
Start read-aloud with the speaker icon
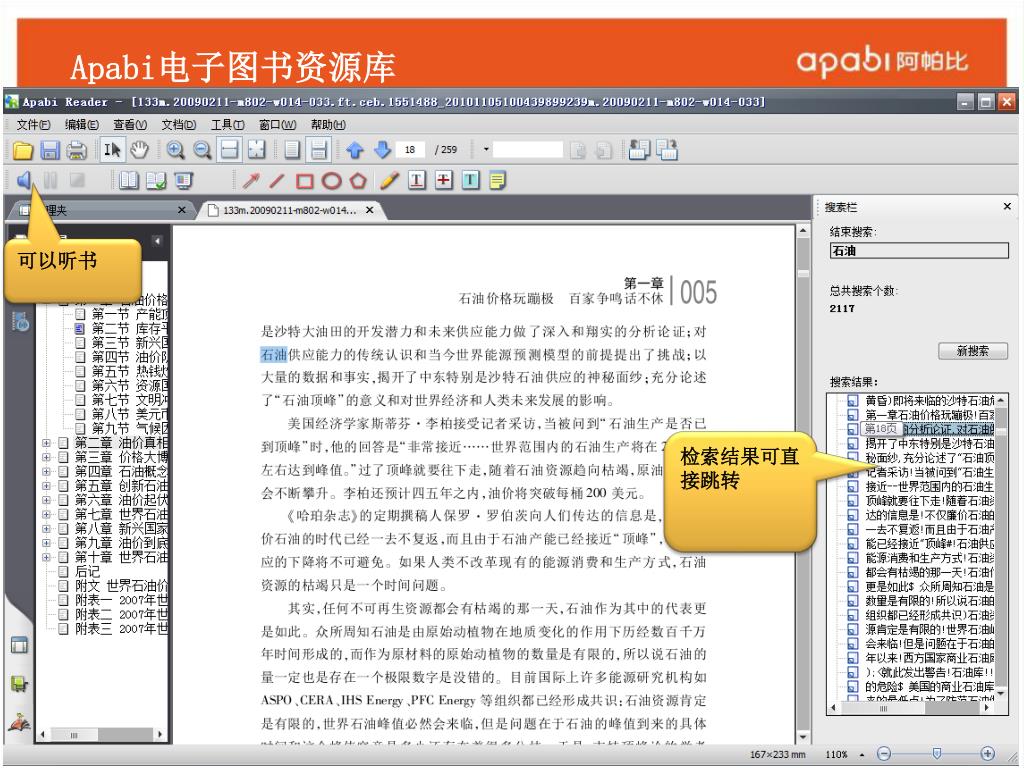(24, 180)
